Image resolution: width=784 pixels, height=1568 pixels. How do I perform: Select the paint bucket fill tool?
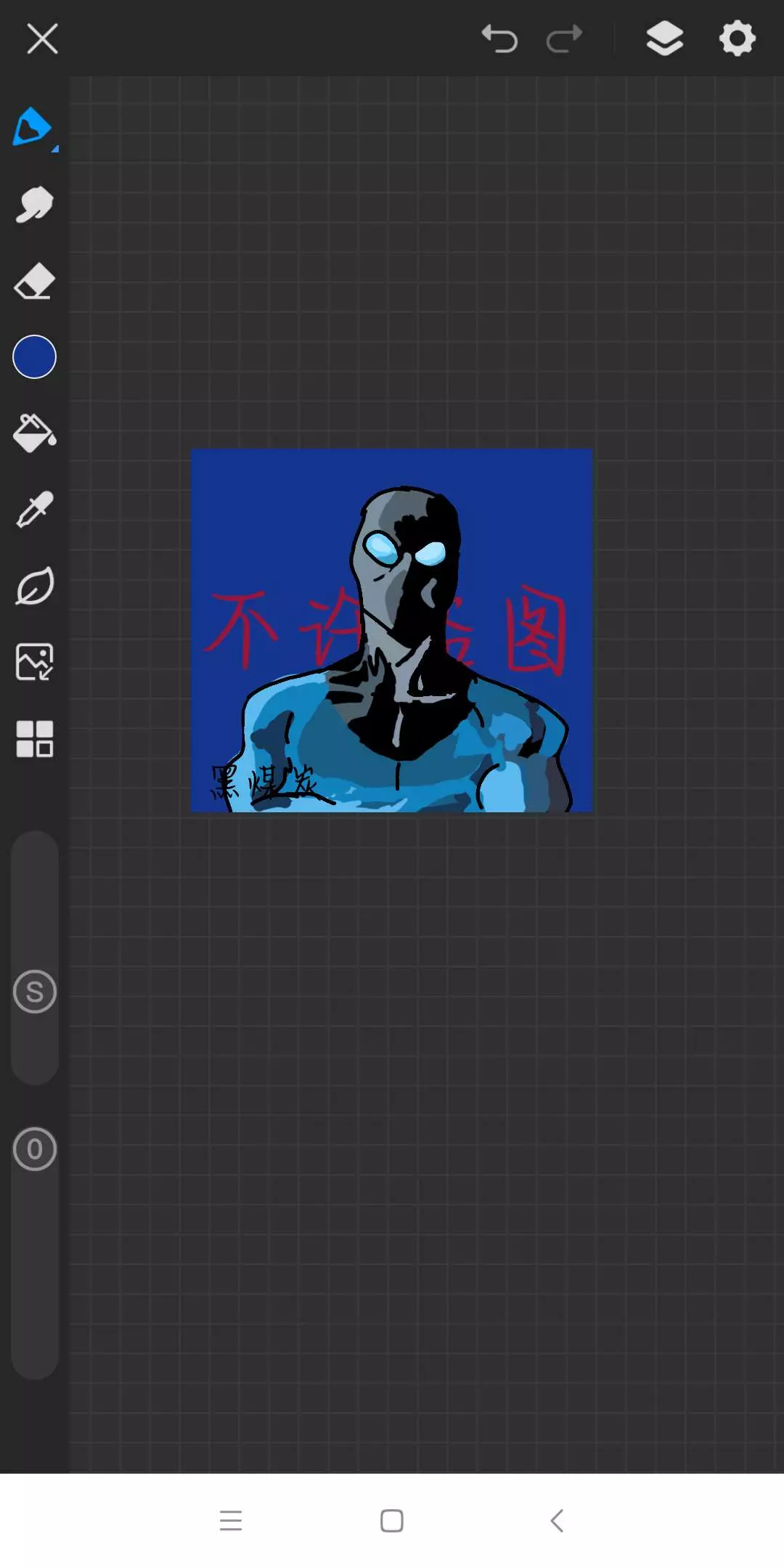click(34, 433)
